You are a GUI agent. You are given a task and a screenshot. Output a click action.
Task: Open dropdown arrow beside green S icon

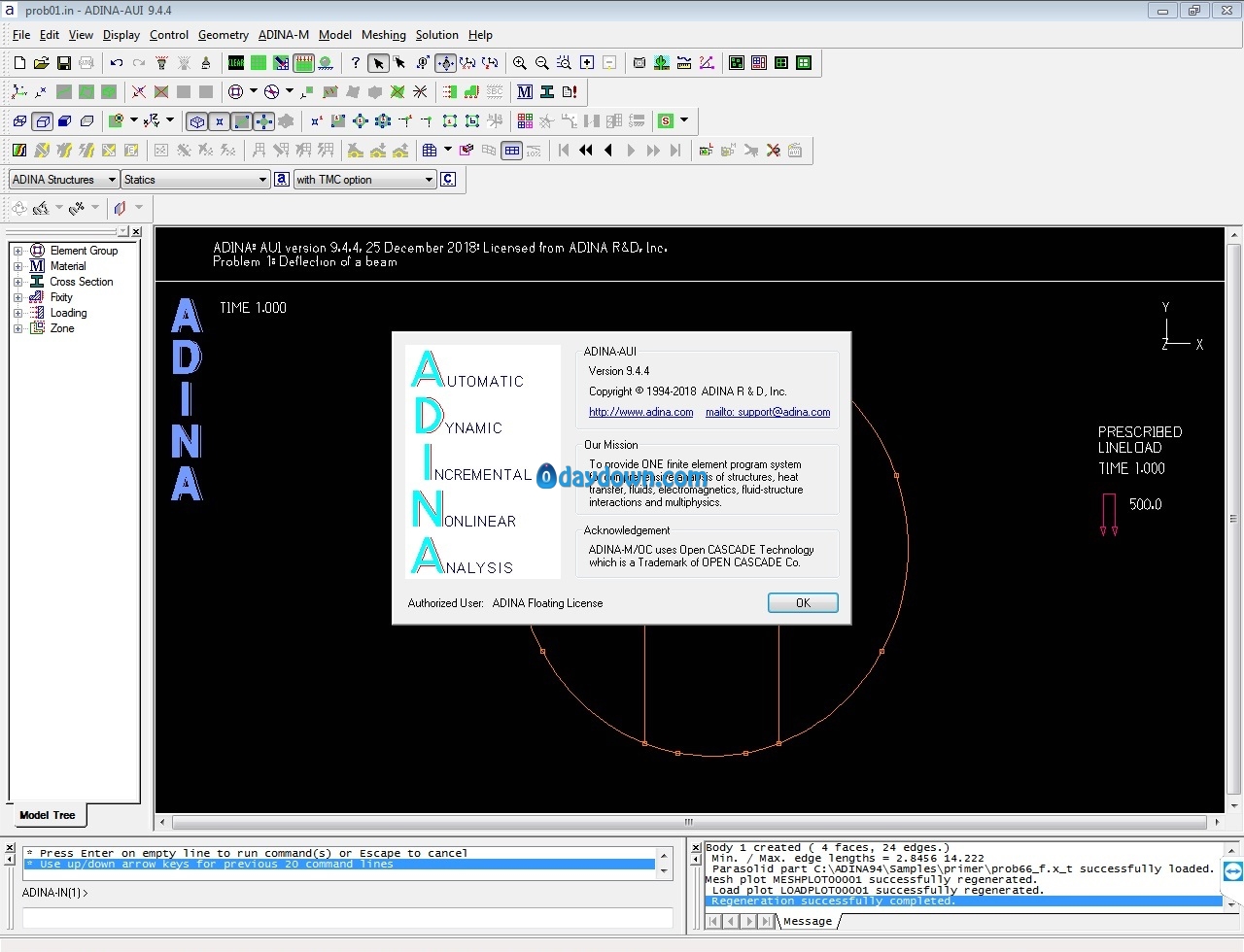pos(684,120)
